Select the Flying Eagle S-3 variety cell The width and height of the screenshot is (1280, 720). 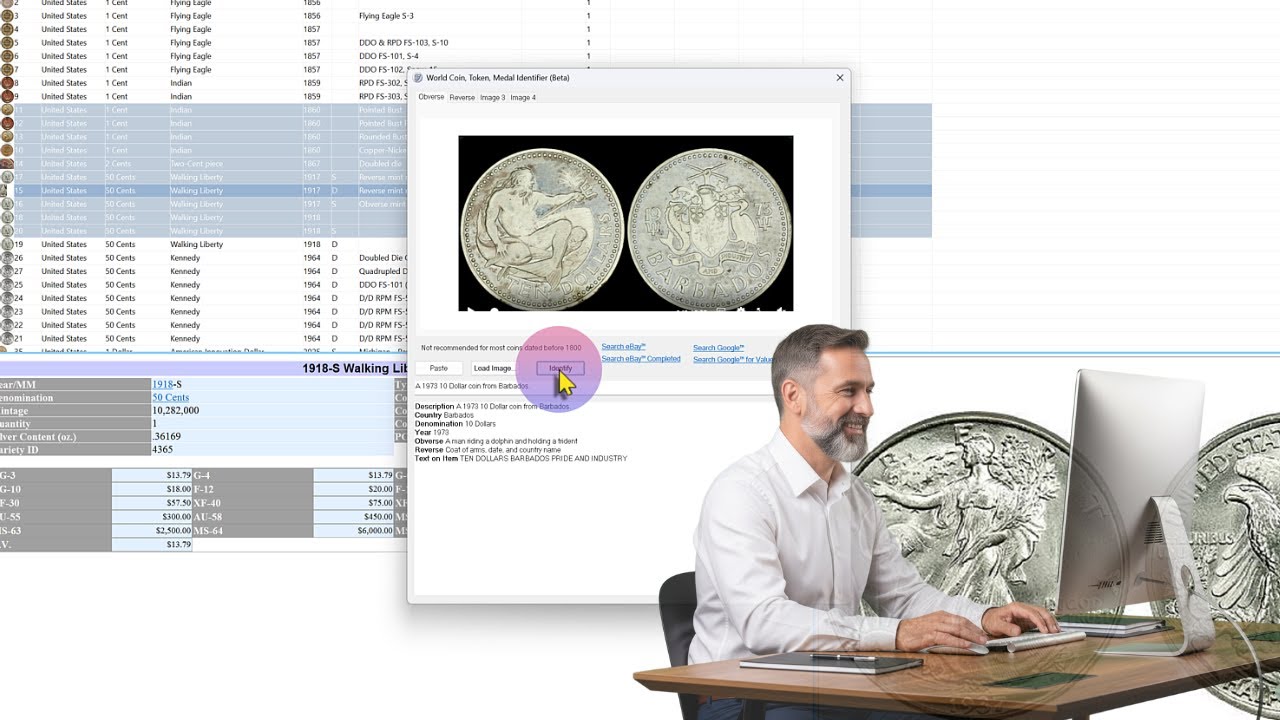386,16
